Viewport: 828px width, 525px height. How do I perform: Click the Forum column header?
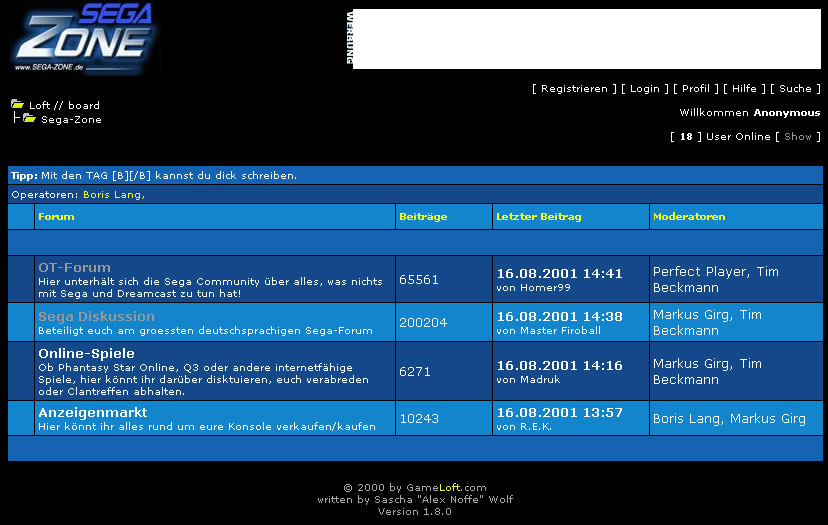[56, 217]
